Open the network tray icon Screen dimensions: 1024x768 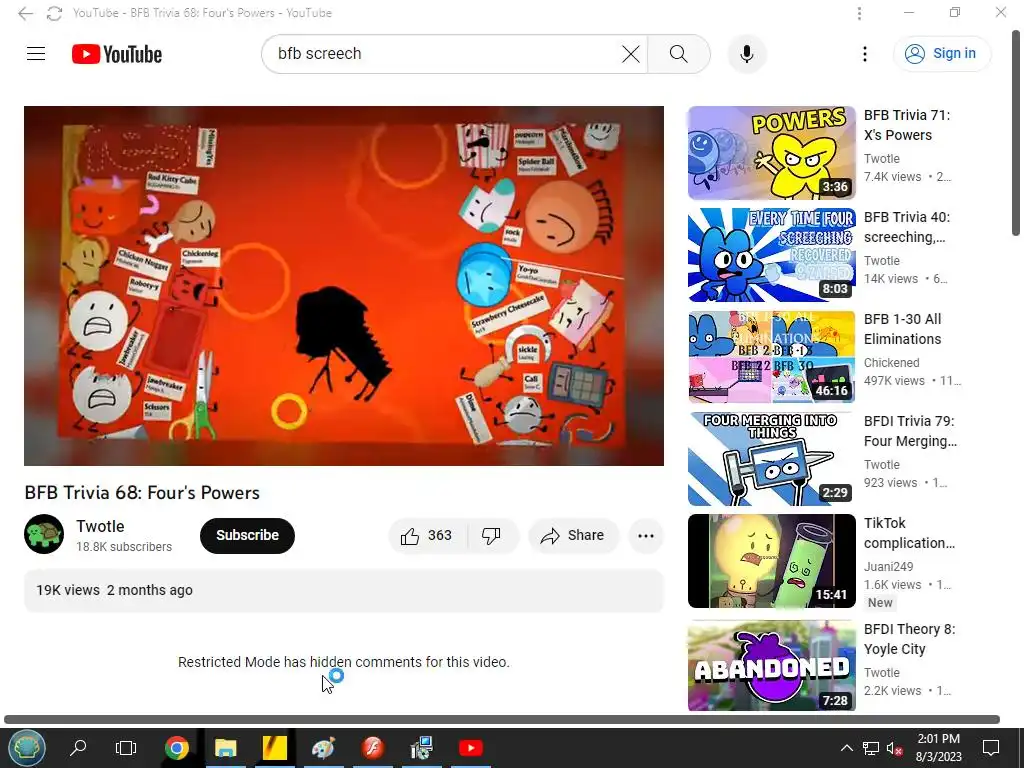[871, 748]
